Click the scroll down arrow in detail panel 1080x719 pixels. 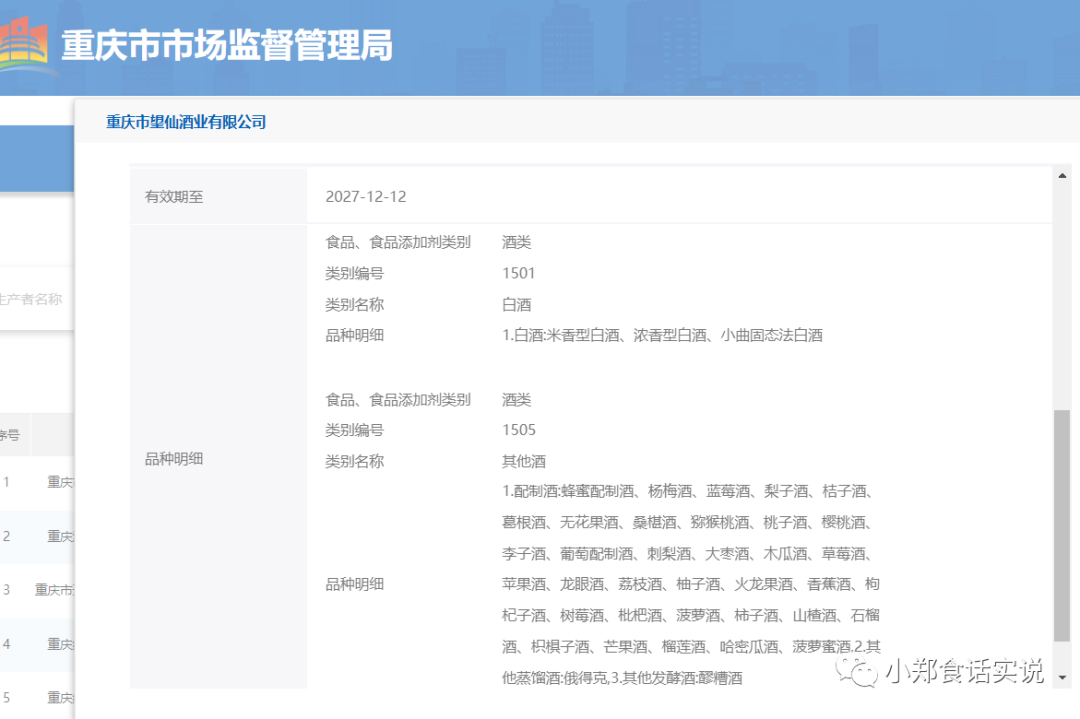(1062, 678)
